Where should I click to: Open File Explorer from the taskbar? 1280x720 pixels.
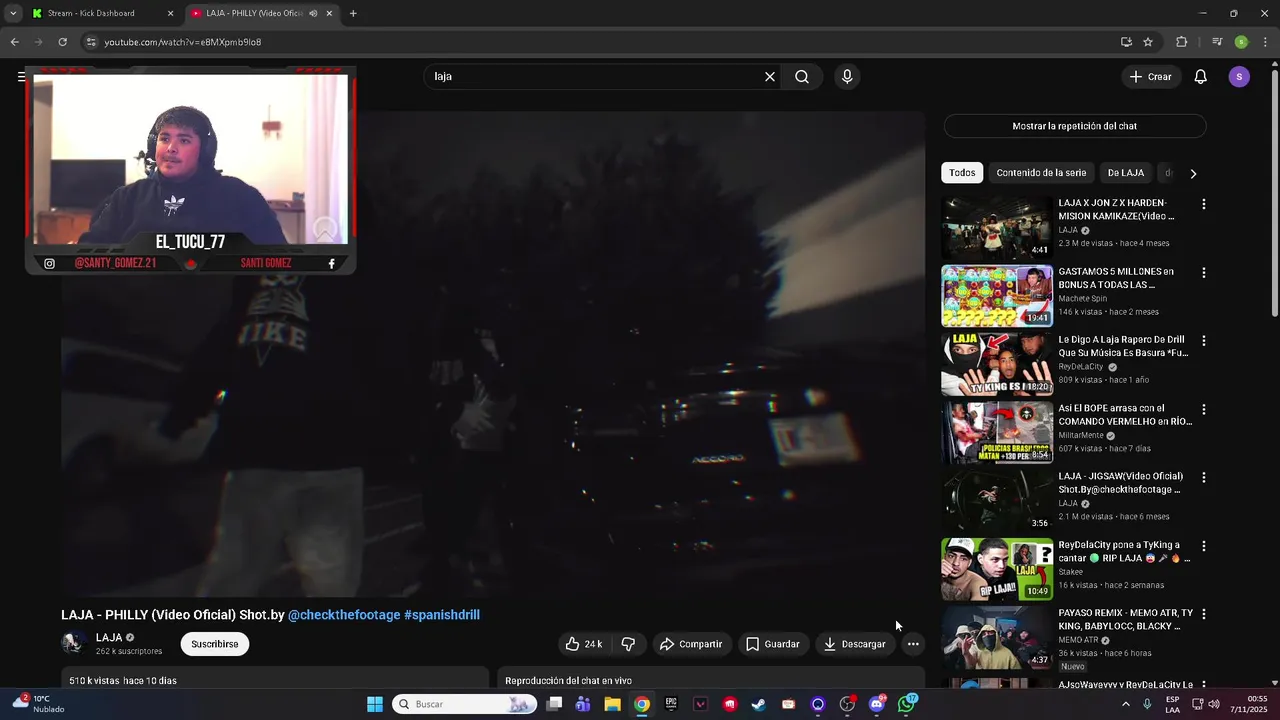click(x=612, y=704)
